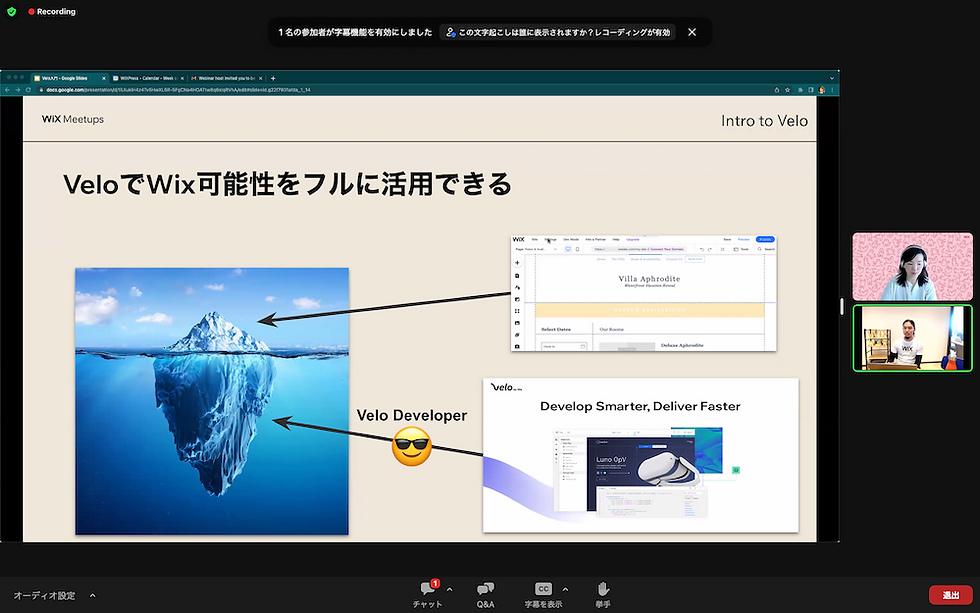Click the blue Publish button in Wix editor image
The width and height of the screenshot is (980, 613).
(765, 239)
